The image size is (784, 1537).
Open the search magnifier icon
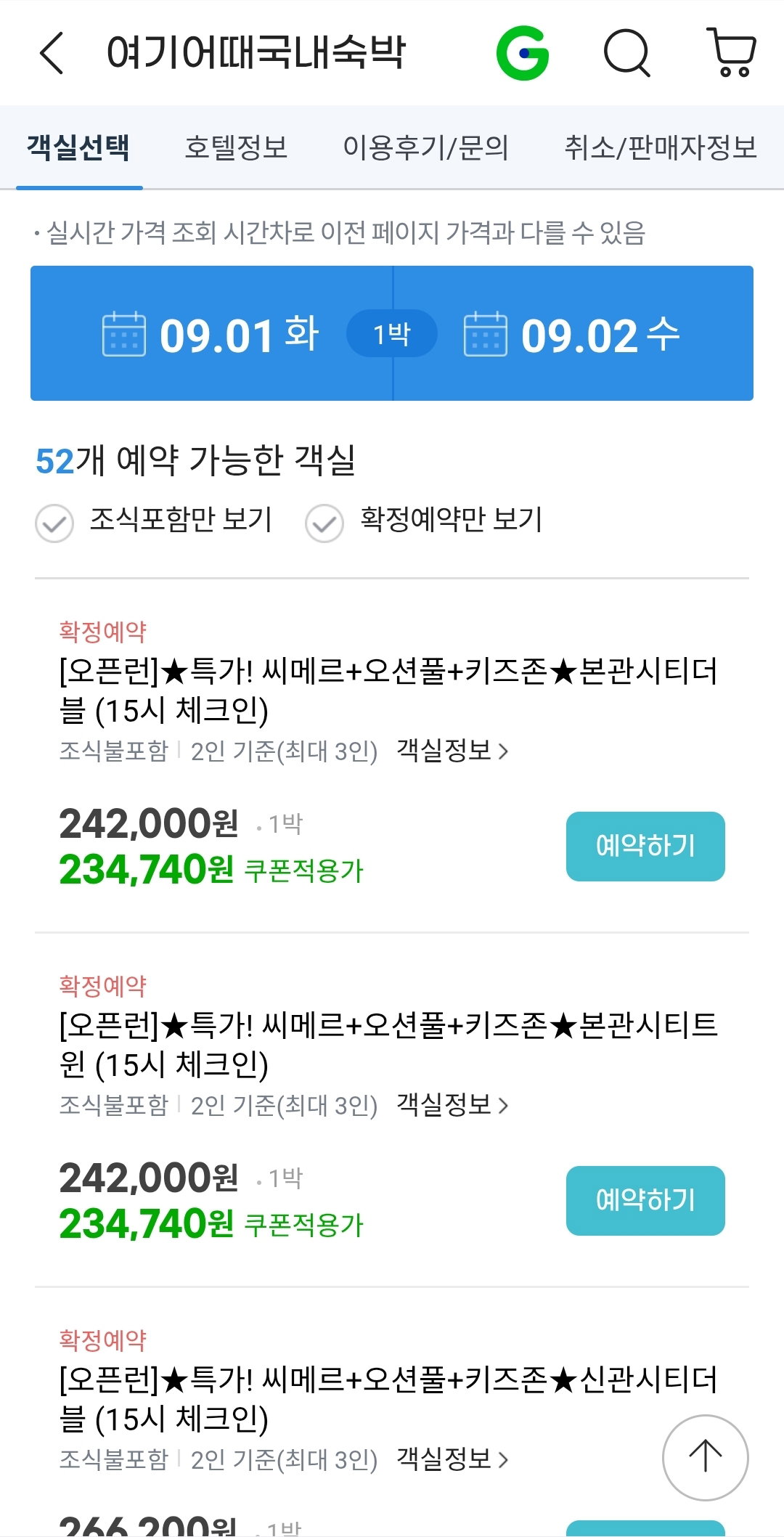click(x=627, y=53)
